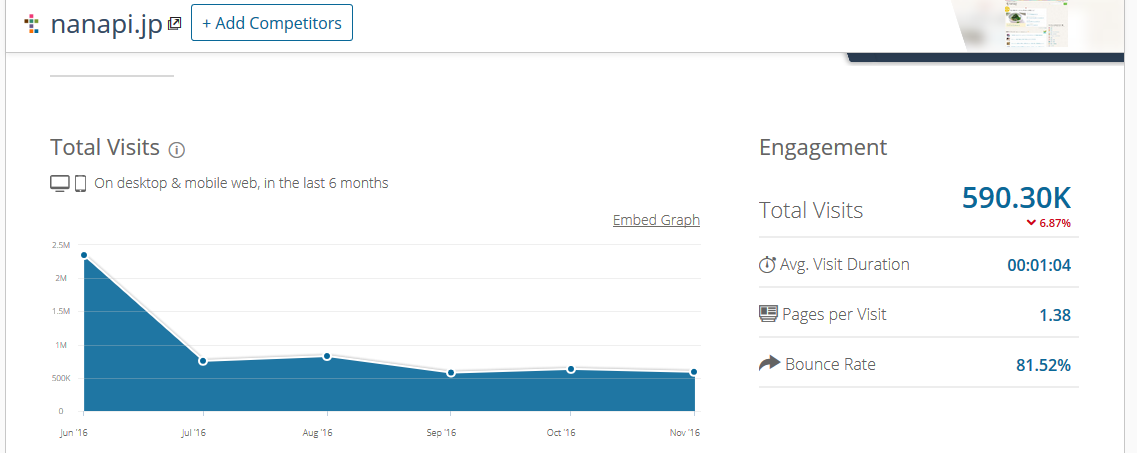This screenshot has width=1137, height=453.
Task: Click the 590.30K total visits figure
Action: point(1016,198)
